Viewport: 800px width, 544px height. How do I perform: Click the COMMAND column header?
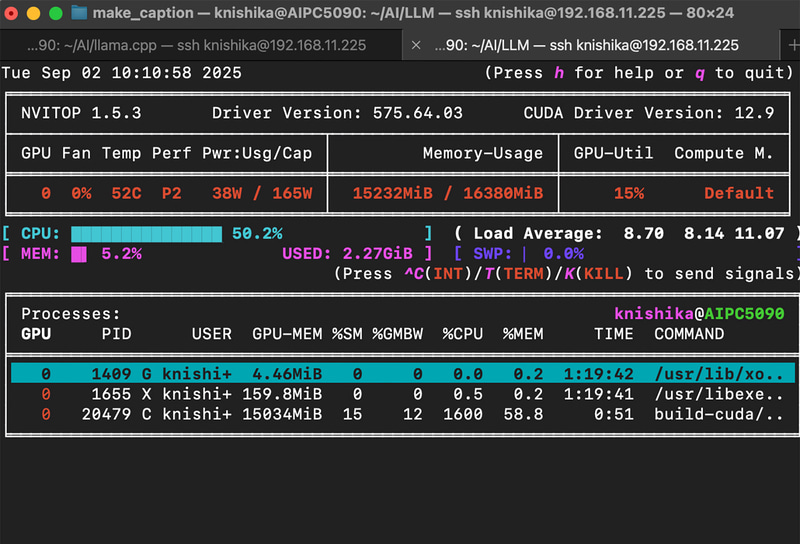[x=689, y=334]
